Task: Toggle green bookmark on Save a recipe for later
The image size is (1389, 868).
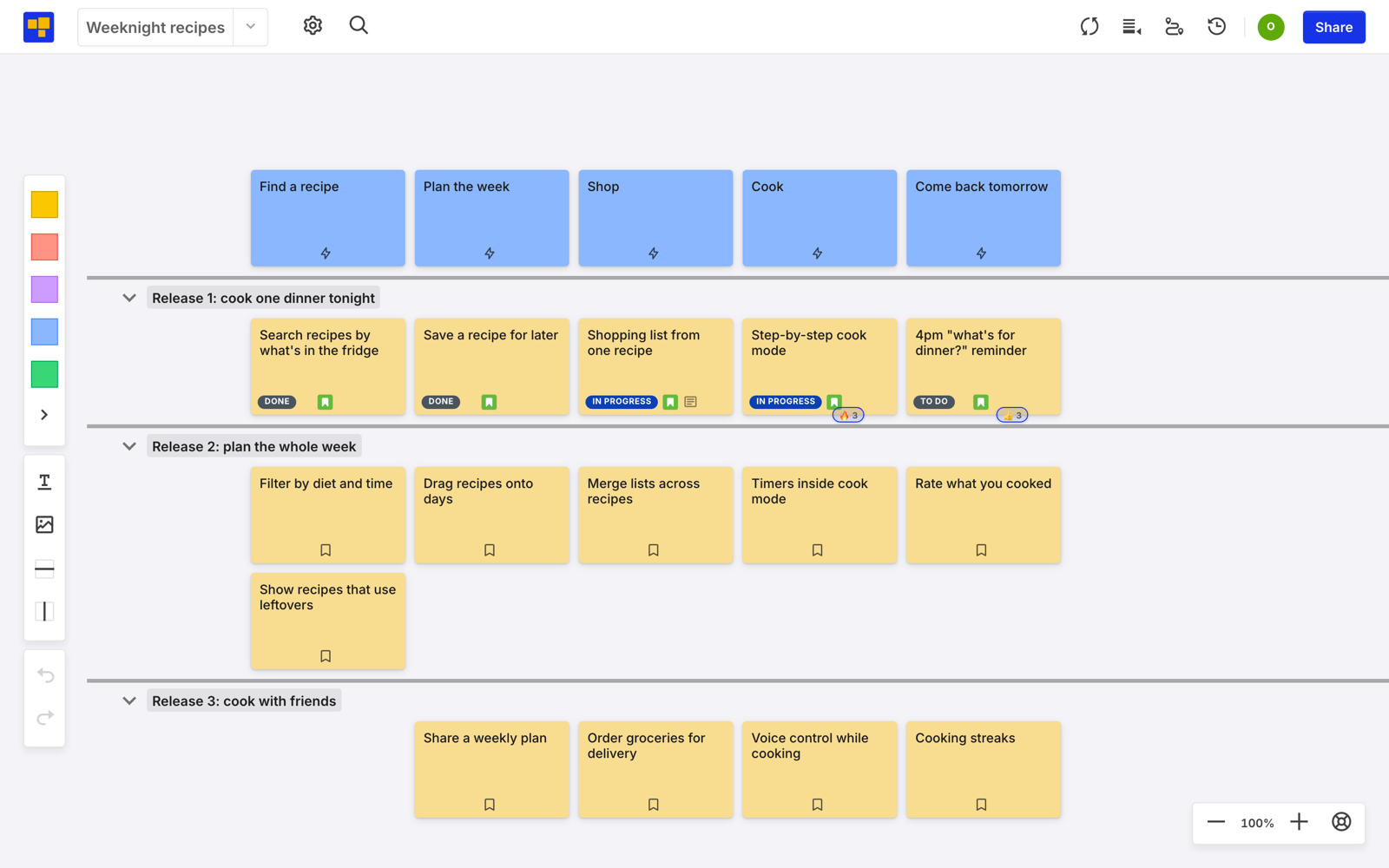Action: 489,402
